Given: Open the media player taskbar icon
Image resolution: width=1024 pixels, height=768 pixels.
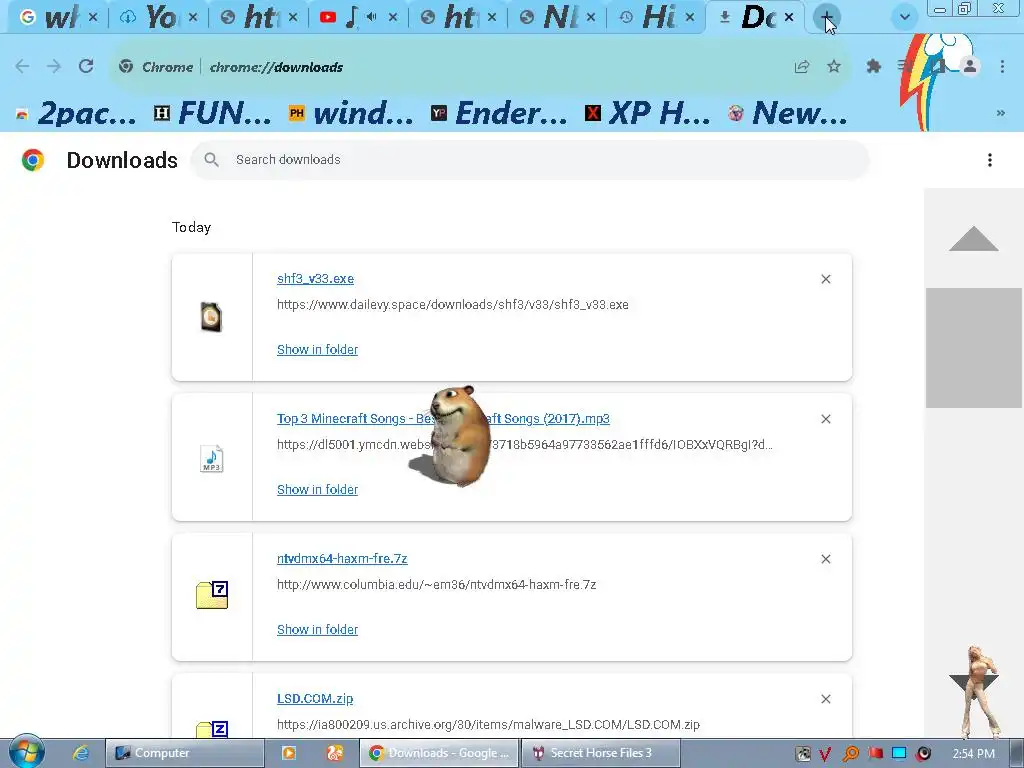Looking at the screenshot, I should pos(289,753).
